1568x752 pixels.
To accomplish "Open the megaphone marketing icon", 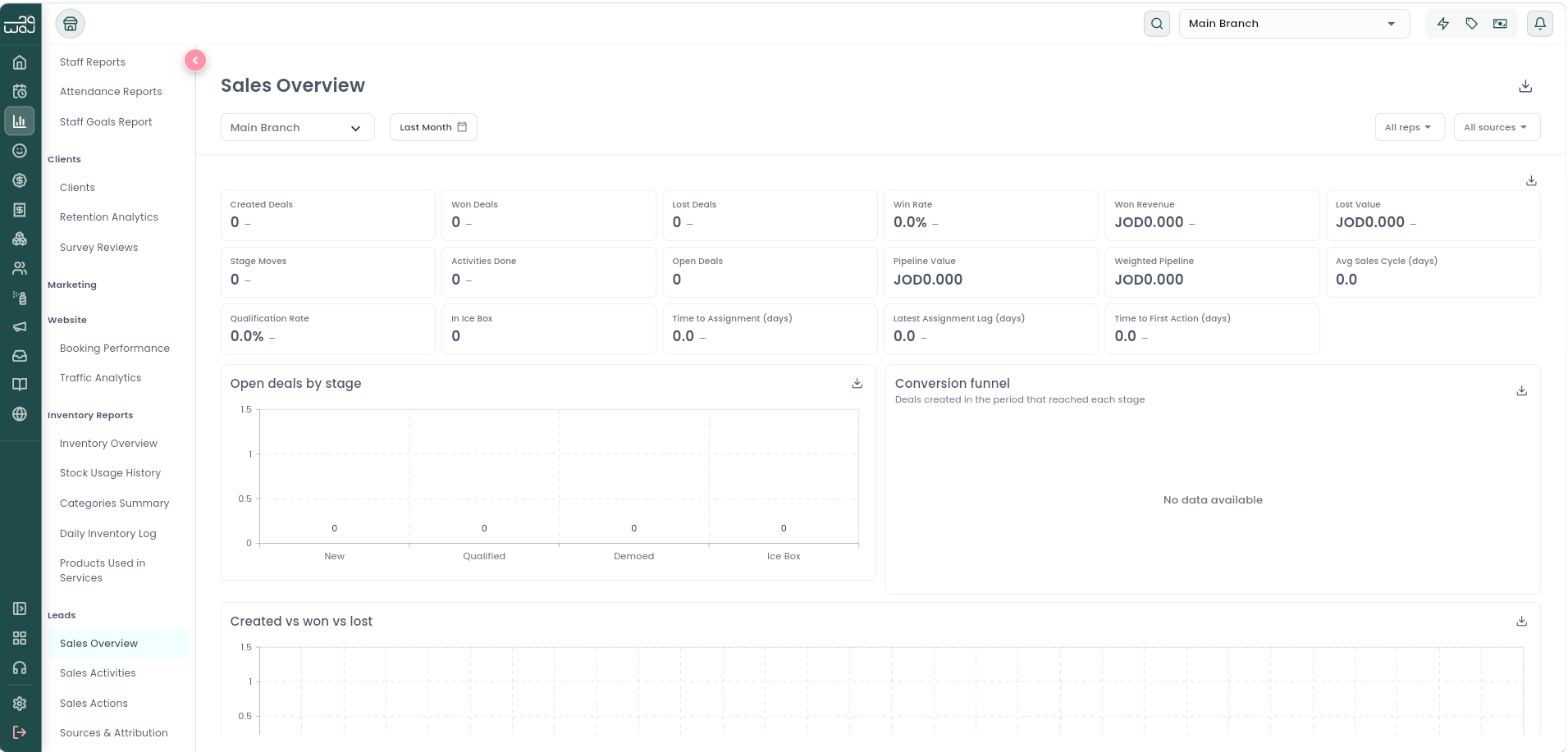I will 20,326.
